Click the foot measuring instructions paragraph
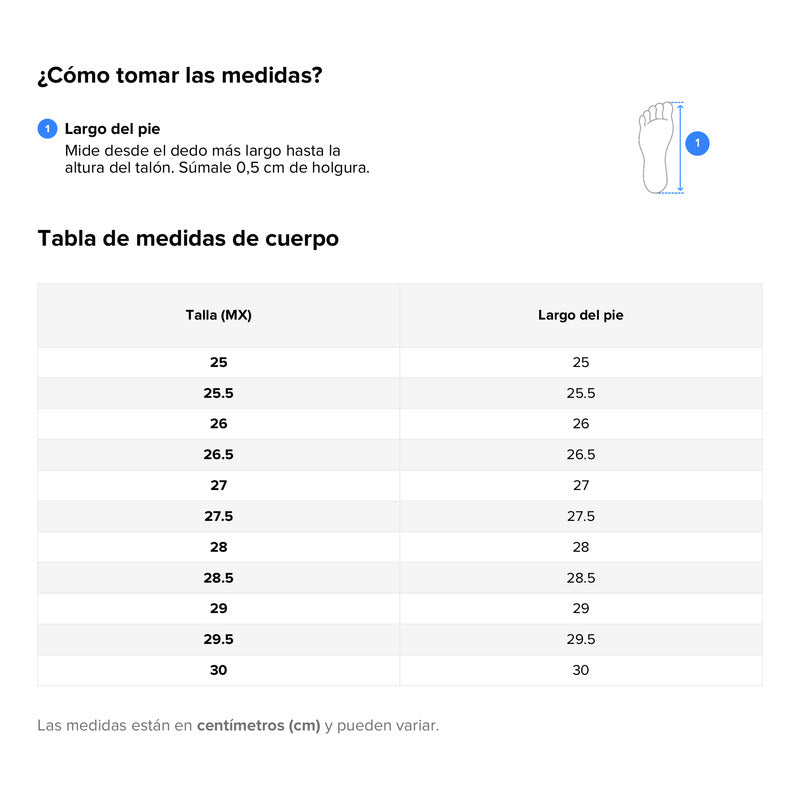 [x=217, y=159]
